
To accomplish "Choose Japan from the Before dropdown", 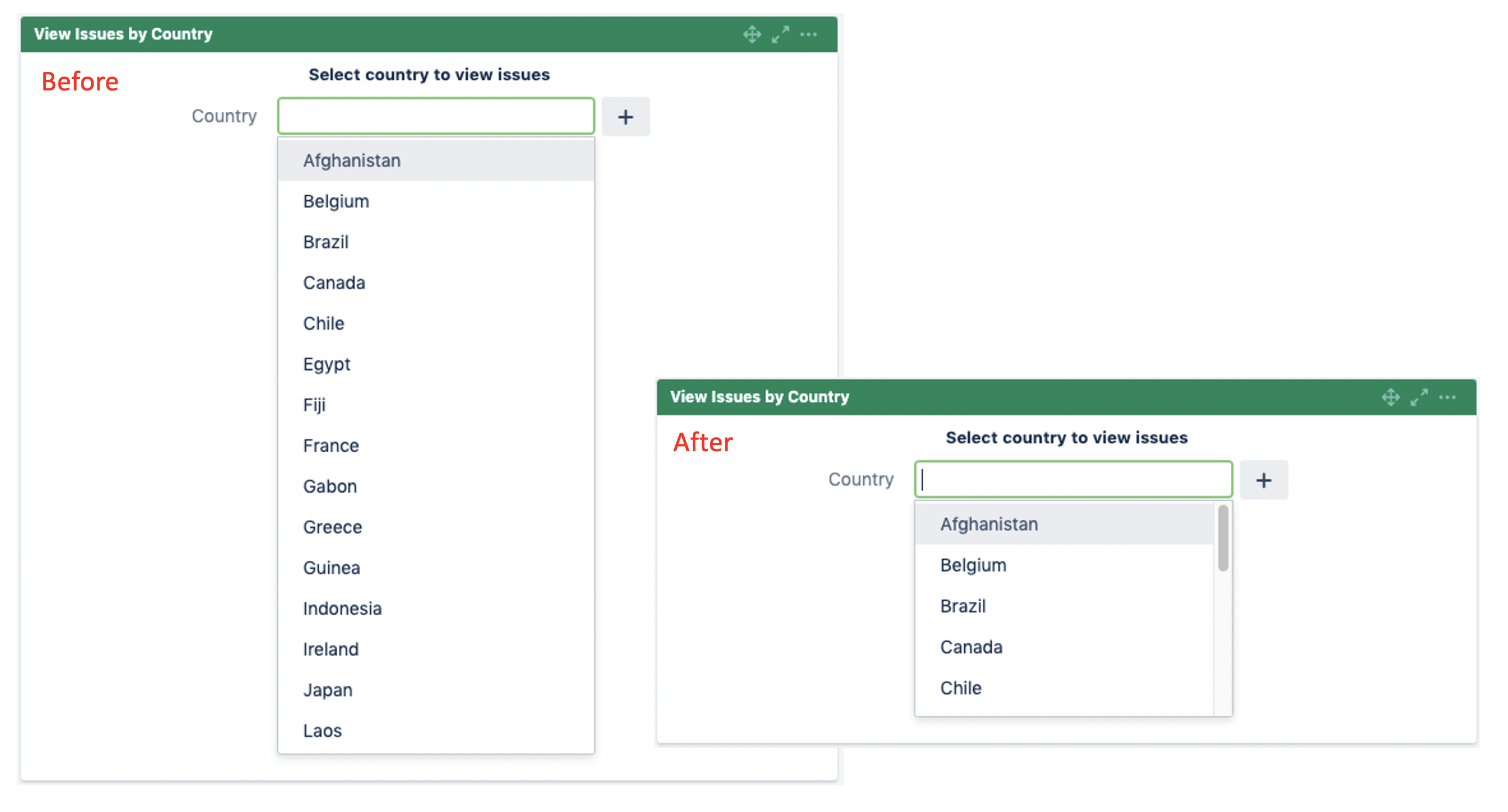I will [x=328, y=690].
